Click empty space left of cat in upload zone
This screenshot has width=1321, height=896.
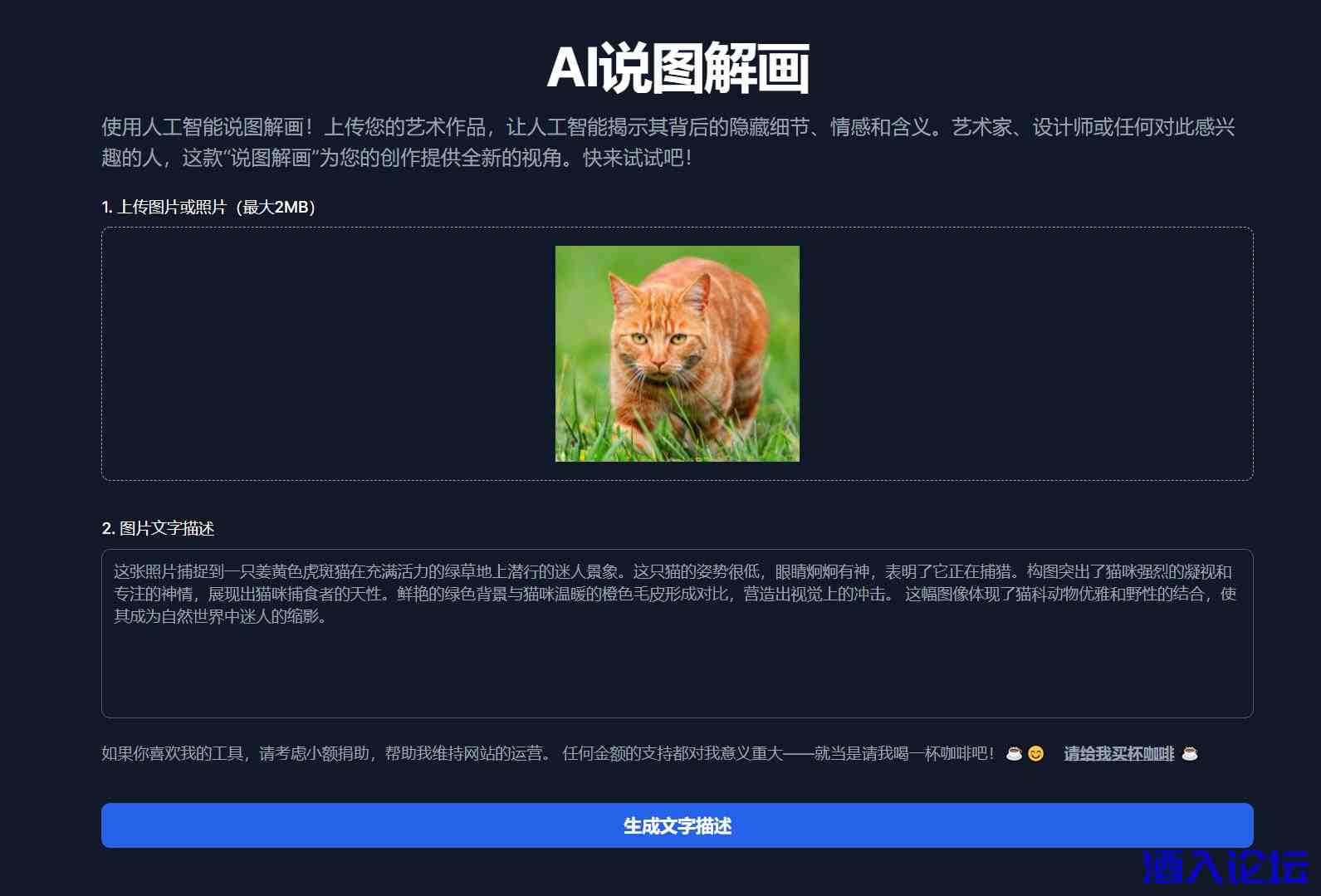pos(328,354)
